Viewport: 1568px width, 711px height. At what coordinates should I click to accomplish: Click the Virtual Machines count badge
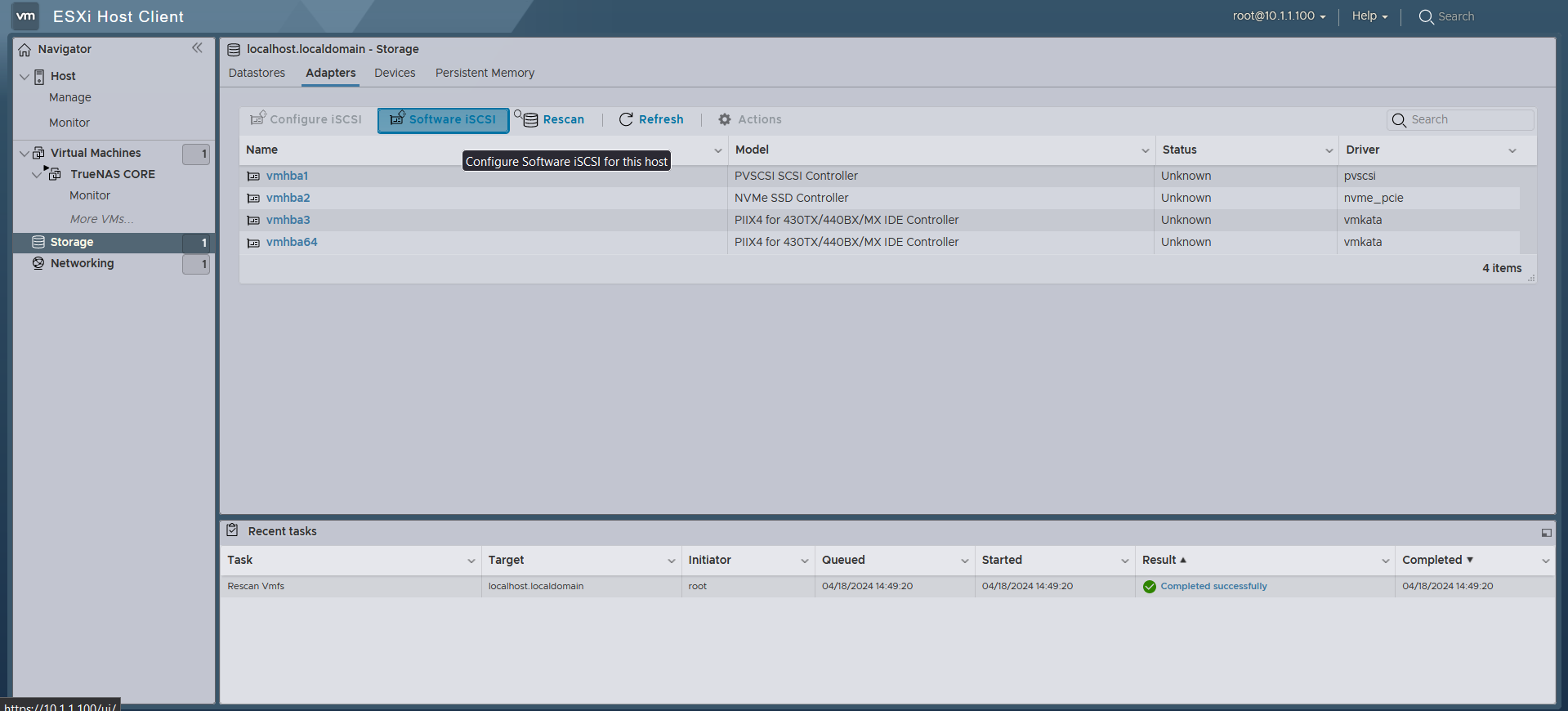coord(196,154)
